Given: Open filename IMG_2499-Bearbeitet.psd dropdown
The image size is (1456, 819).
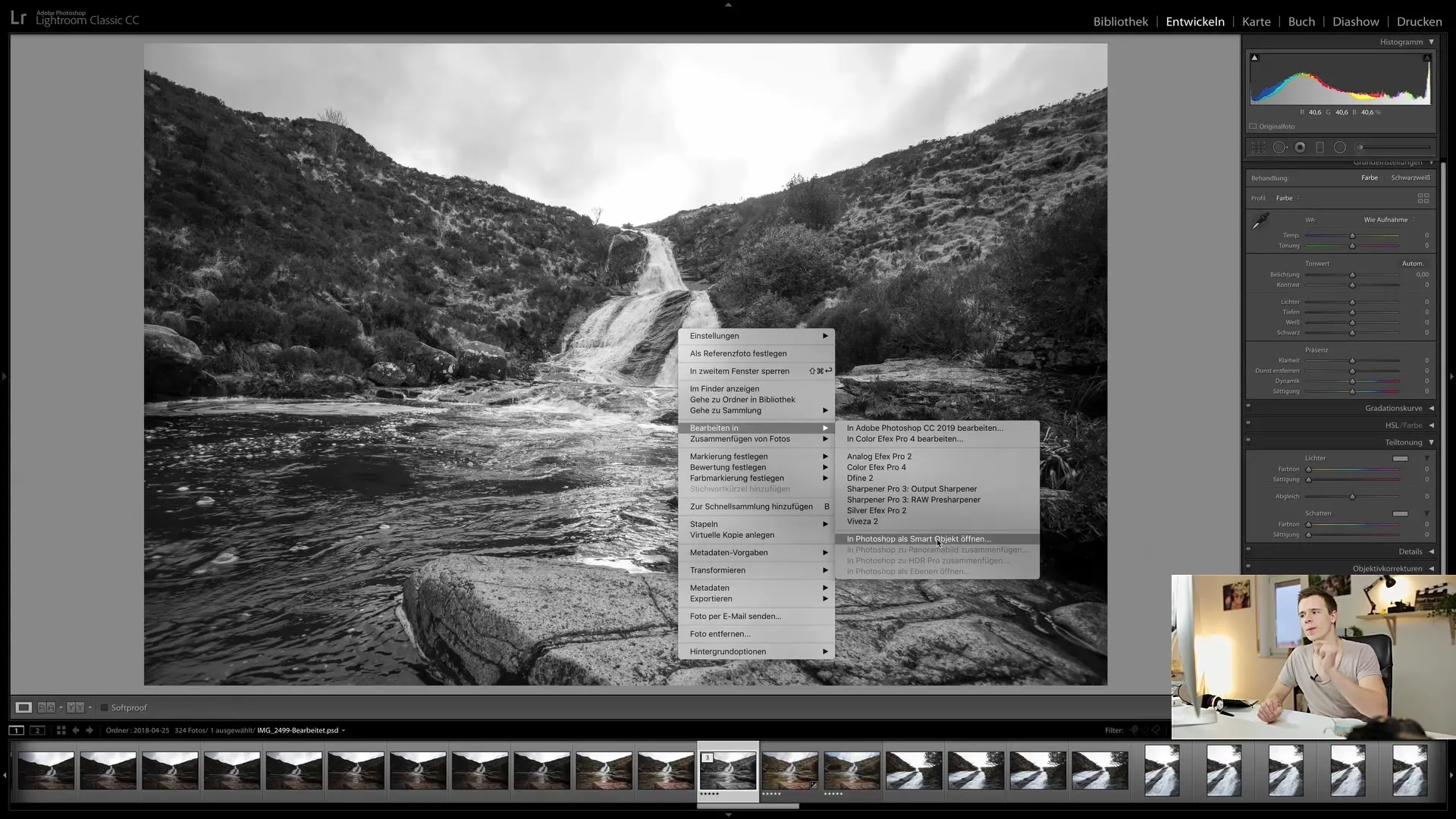Looking at the screenshot, I should coord(301,730).
